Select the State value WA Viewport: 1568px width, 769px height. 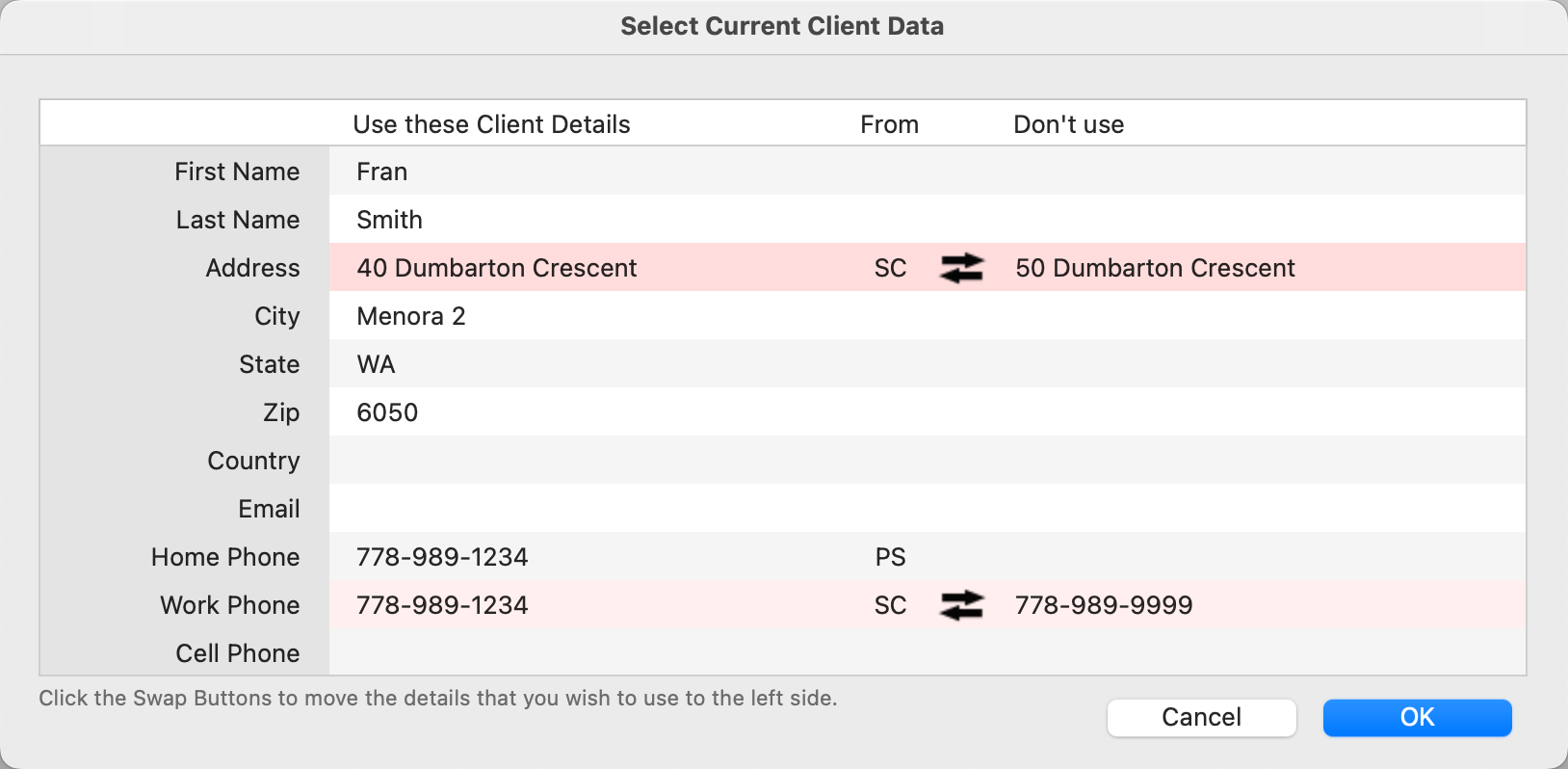pos(376,364)
